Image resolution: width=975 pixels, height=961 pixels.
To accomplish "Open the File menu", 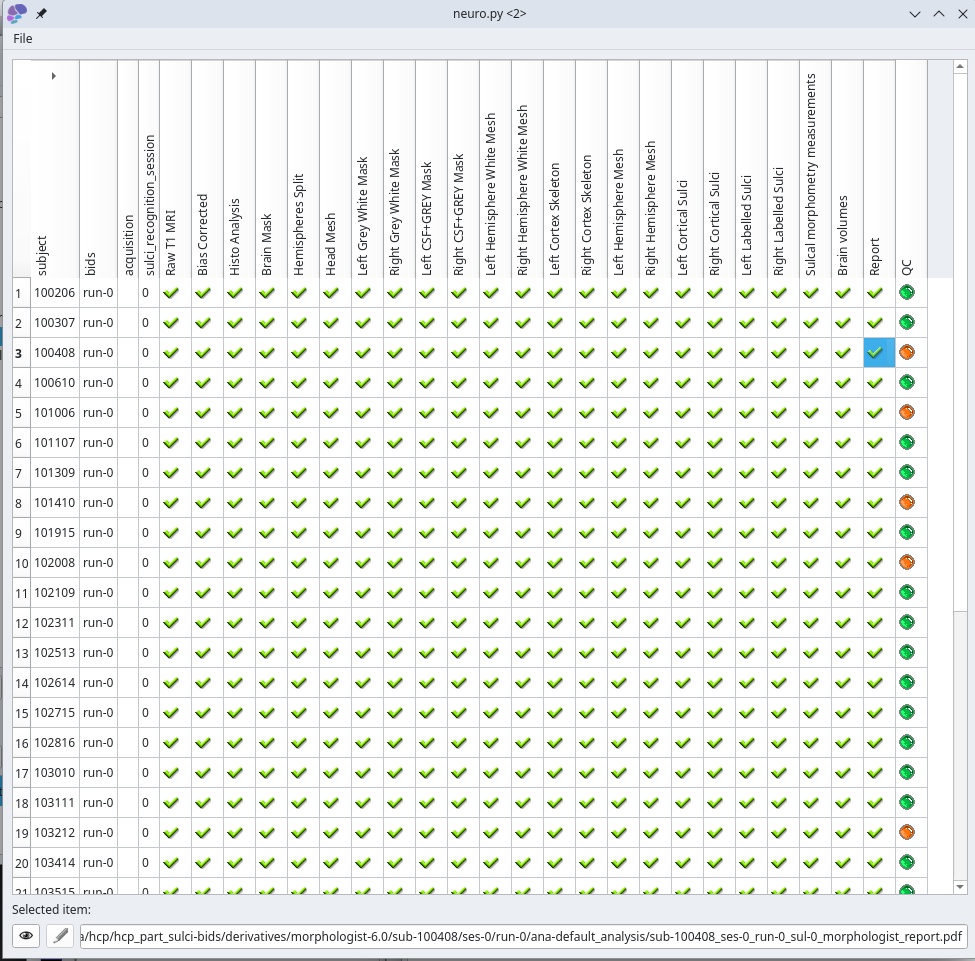I will 22,39.
